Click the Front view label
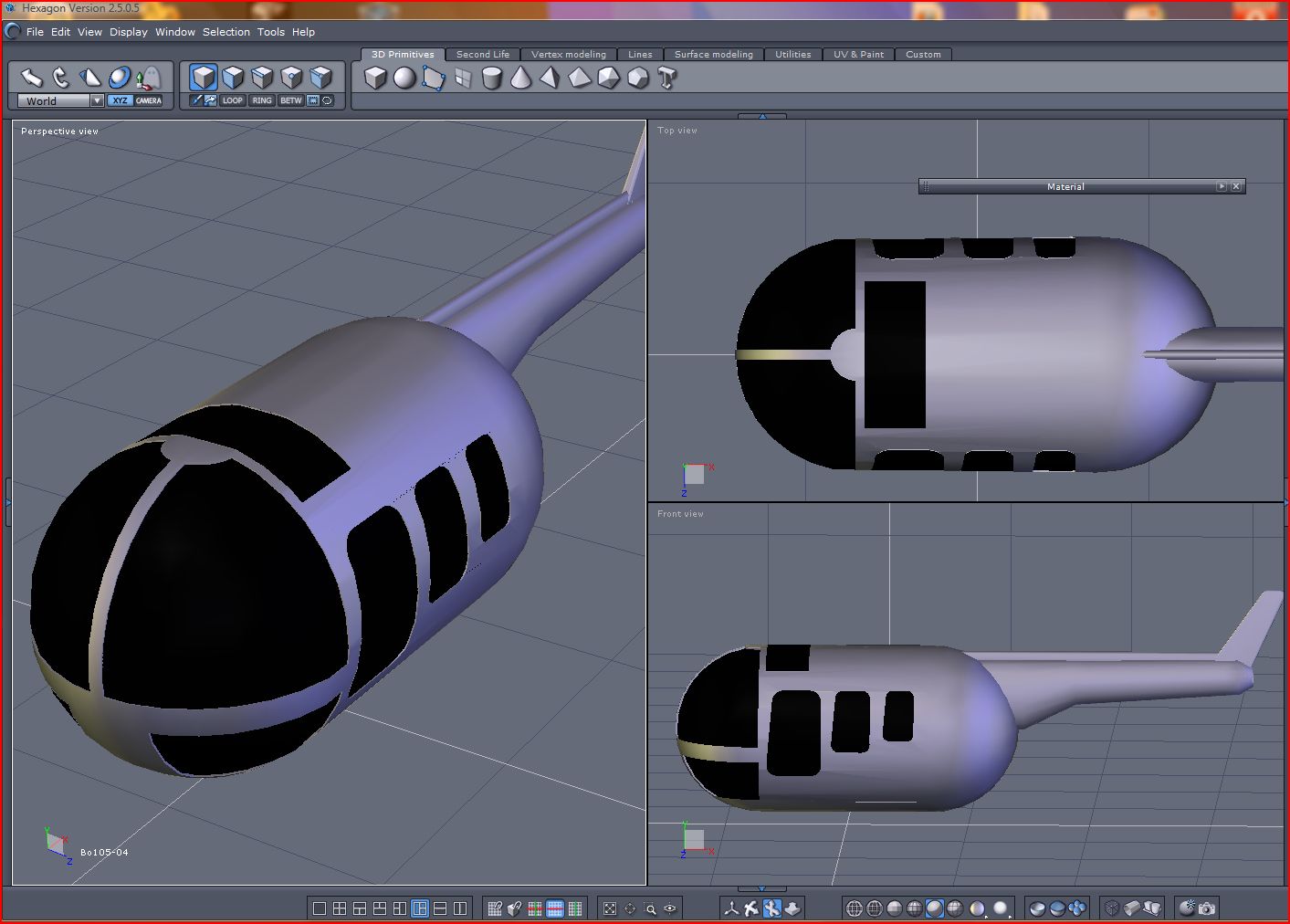The height and width of the screenshot is (924, 1290). pos(680,514)
